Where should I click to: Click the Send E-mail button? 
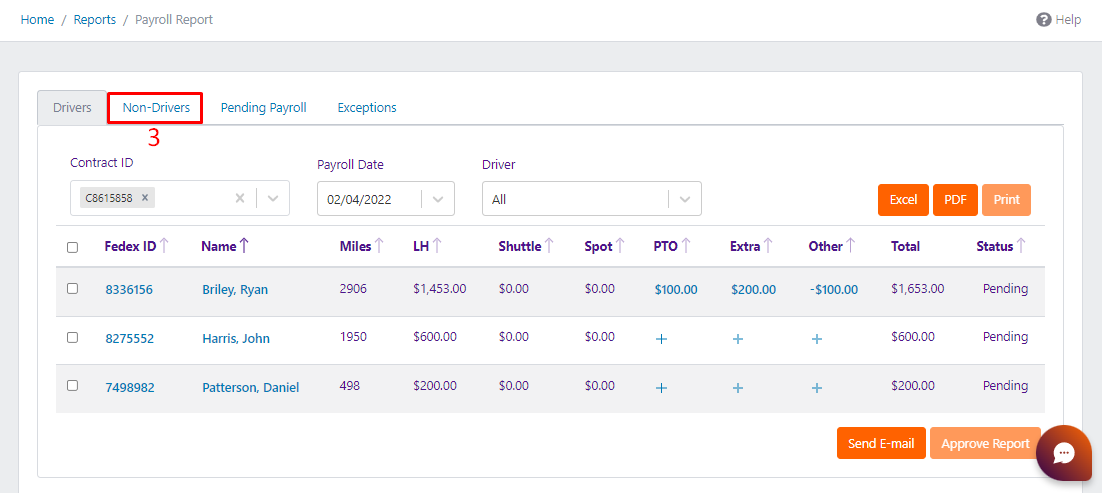click(881, 443)
